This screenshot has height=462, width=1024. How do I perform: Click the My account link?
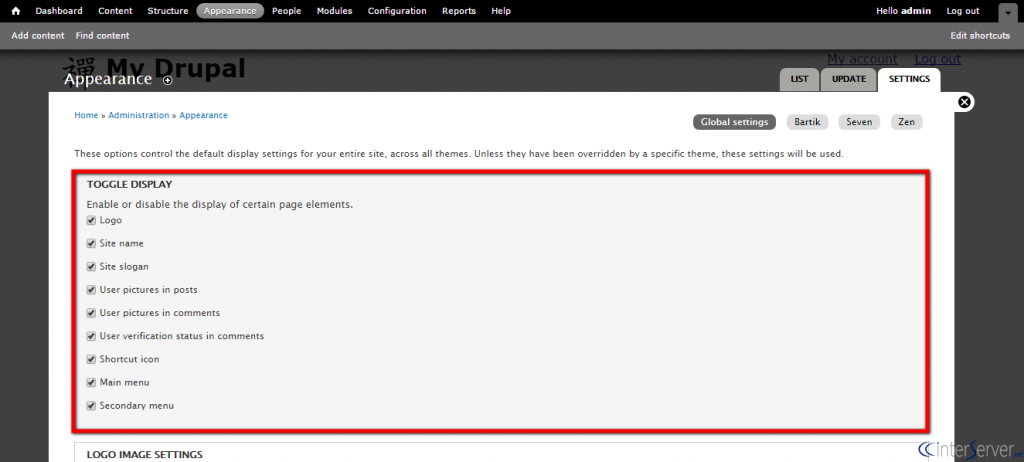[x=862, y=59]
